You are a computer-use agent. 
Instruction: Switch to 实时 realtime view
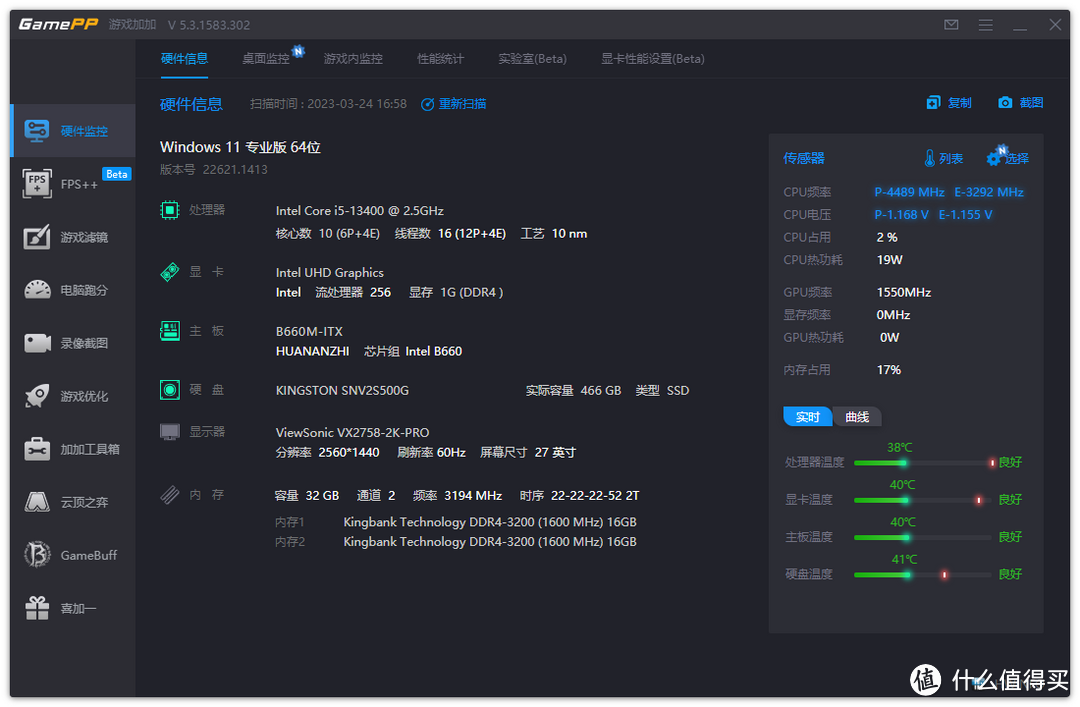(808, 417)
